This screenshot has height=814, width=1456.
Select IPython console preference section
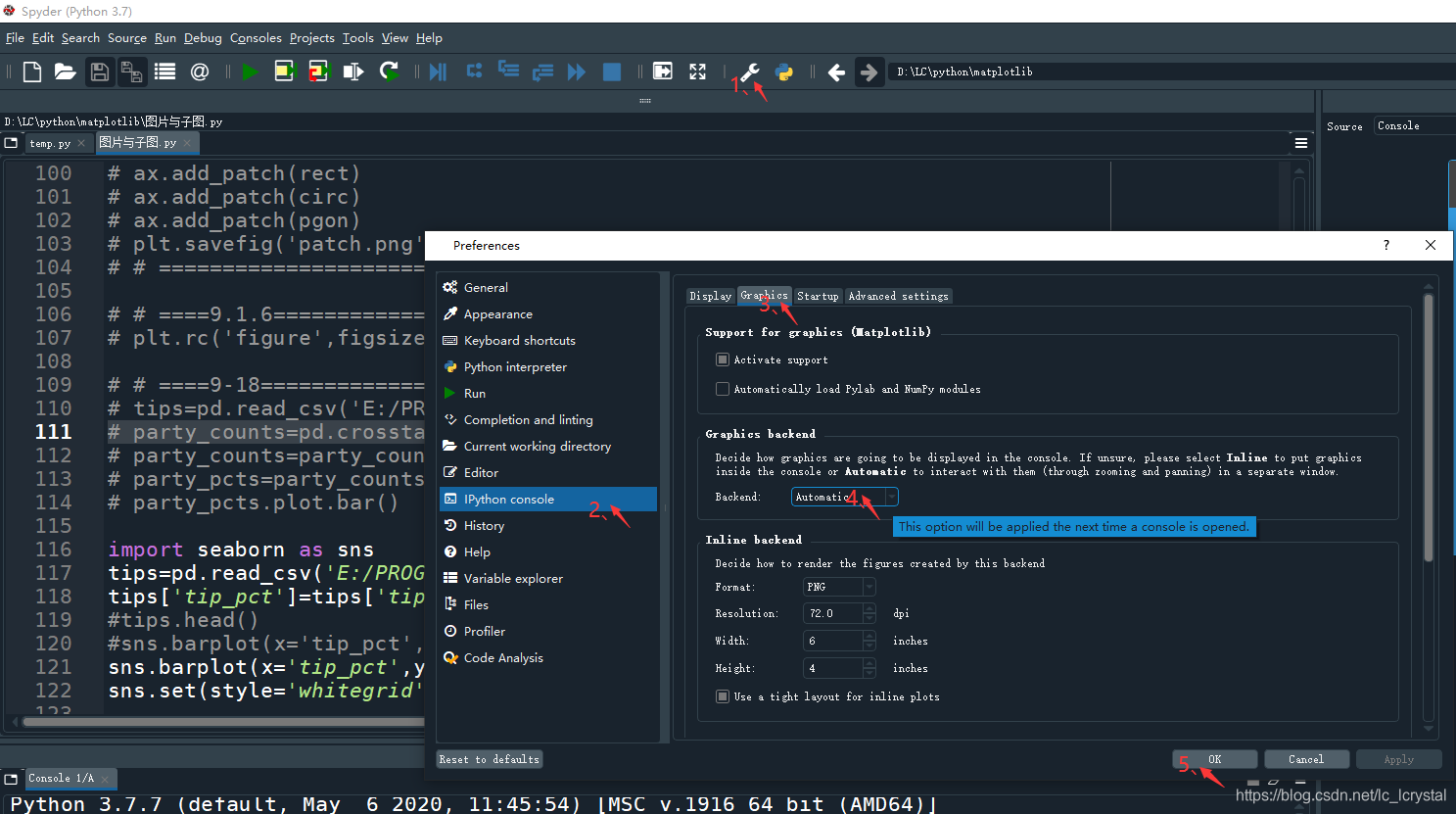coord(547,499)
